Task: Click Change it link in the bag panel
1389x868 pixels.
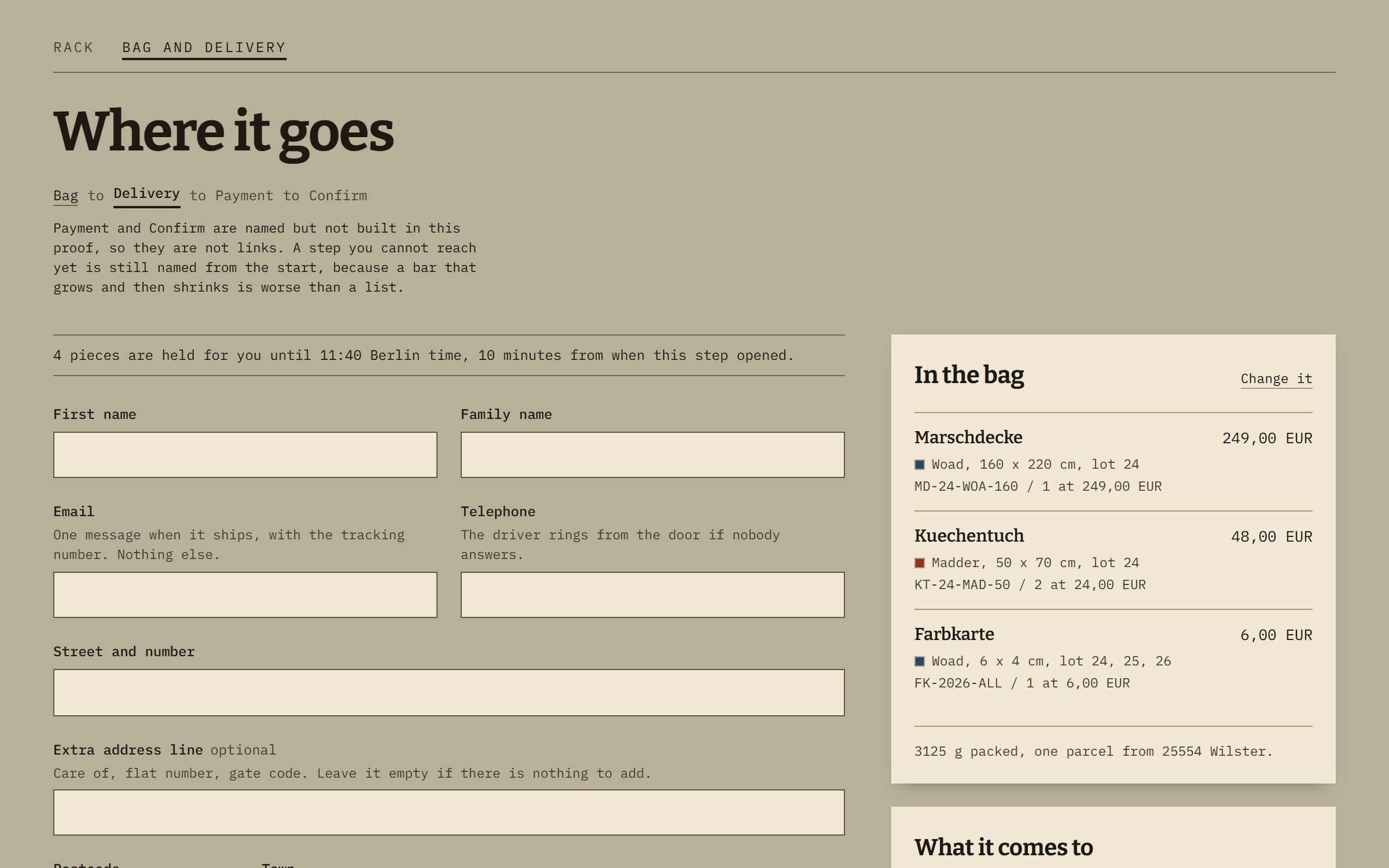Action: (x=1276, y=378)
